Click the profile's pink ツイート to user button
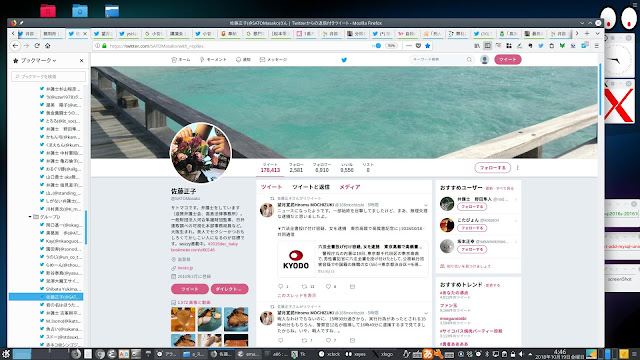Viewport: 640px width, 360px height. 190,289
